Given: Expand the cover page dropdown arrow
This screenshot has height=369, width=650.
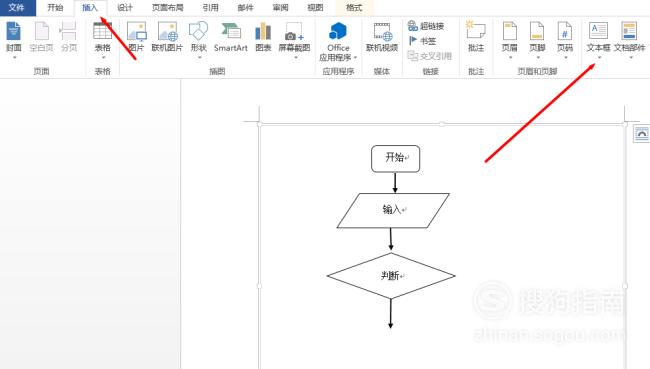Looking at the screenshot, I should click(x=15, y=58).
